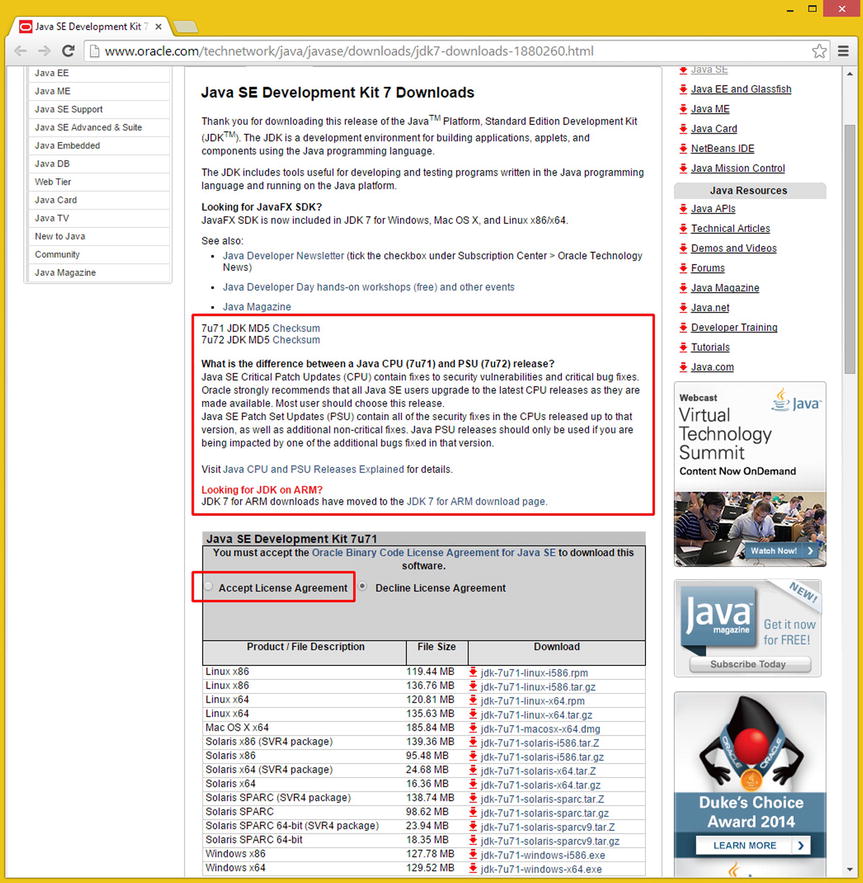Click download icon beside jdk-7u71-windows-i586.exe

tap(473, 855)
